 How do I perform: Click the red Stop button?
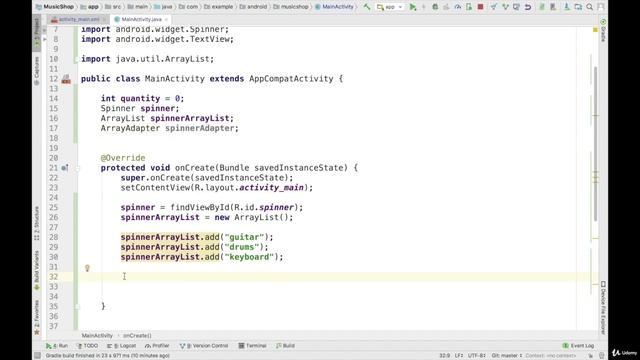480,7
